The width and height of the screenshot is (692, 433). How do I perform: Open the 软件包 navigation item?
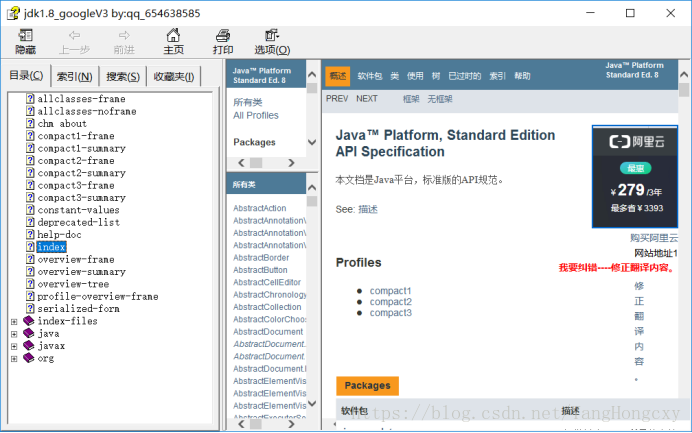pyautogui.click(x=369, y=76)
